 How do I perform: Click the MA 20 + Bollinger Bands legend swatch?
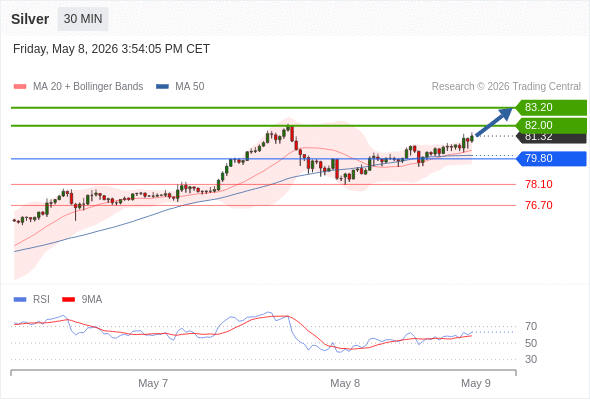pyautogui.click(x=20, y=87)
